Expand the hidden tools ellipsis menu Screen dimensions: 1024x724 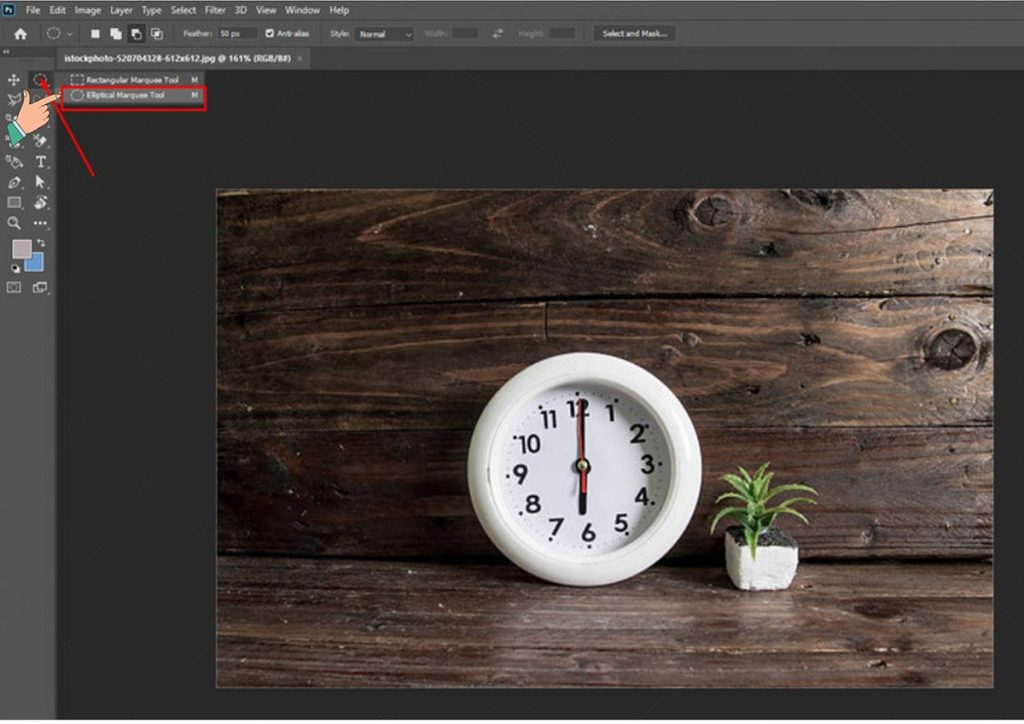pos(38,222)
